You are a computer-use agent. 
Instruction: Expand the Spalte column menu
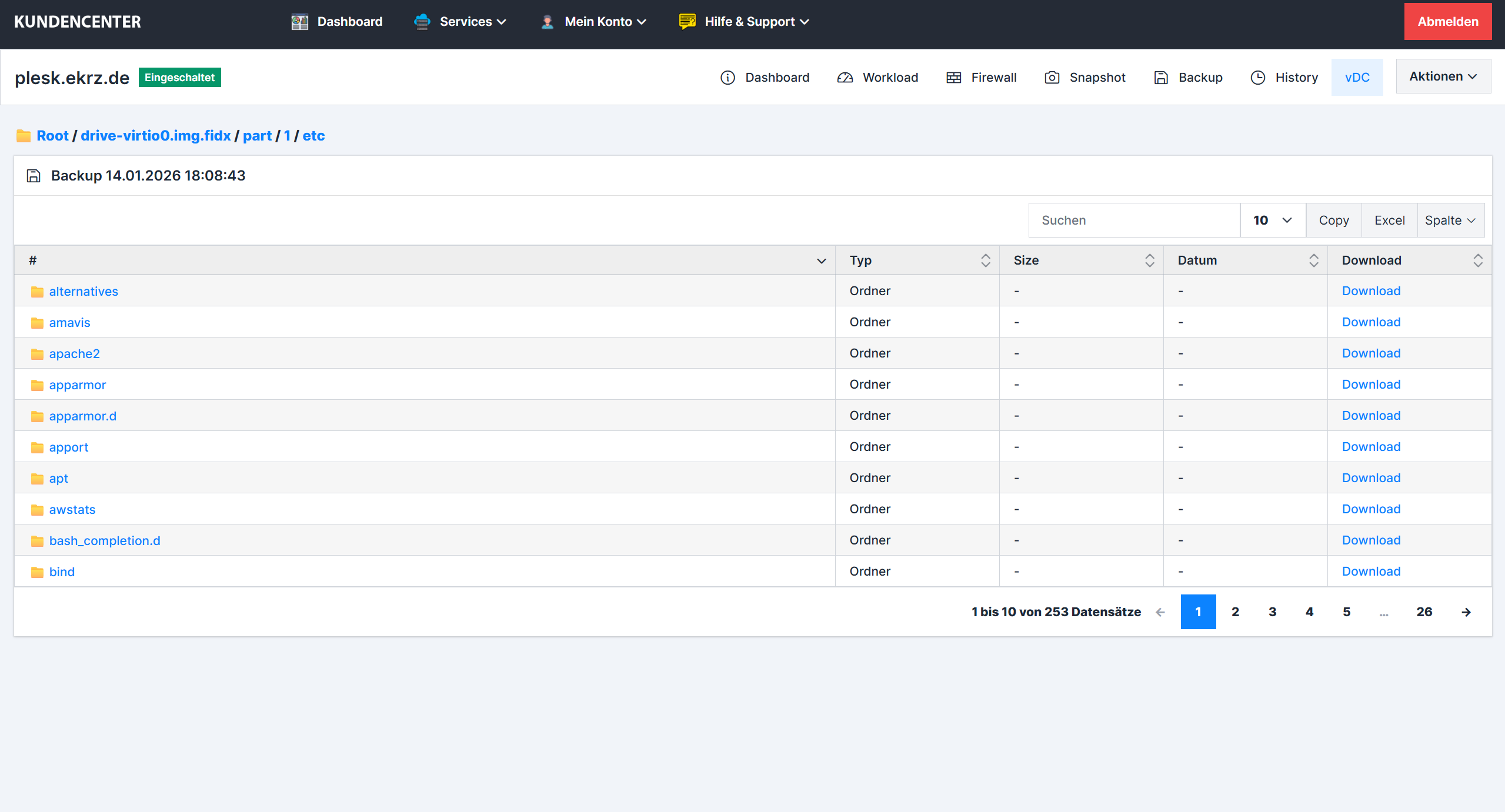point(1450,220)
